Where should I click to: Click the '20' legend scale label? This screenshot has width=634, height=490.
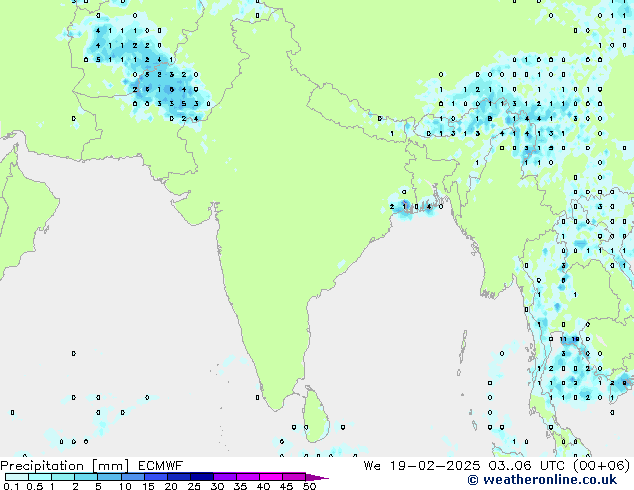pyautogui.click(x=171, y=486)
